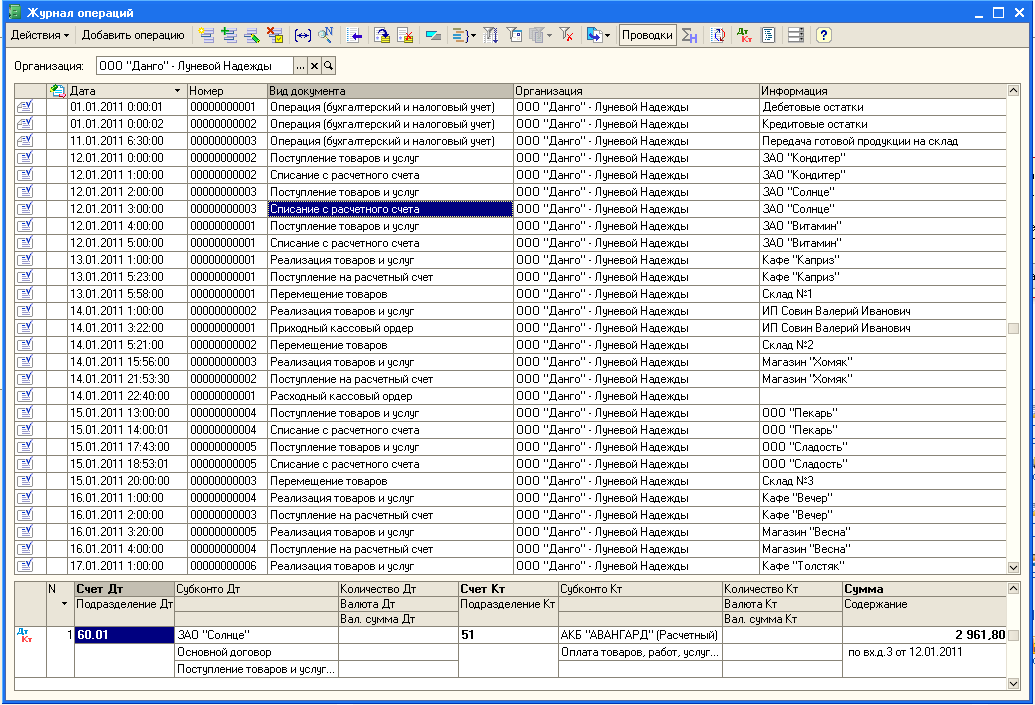
Task: Toggle the Проводки button
Action: click(x=647, y=35)
